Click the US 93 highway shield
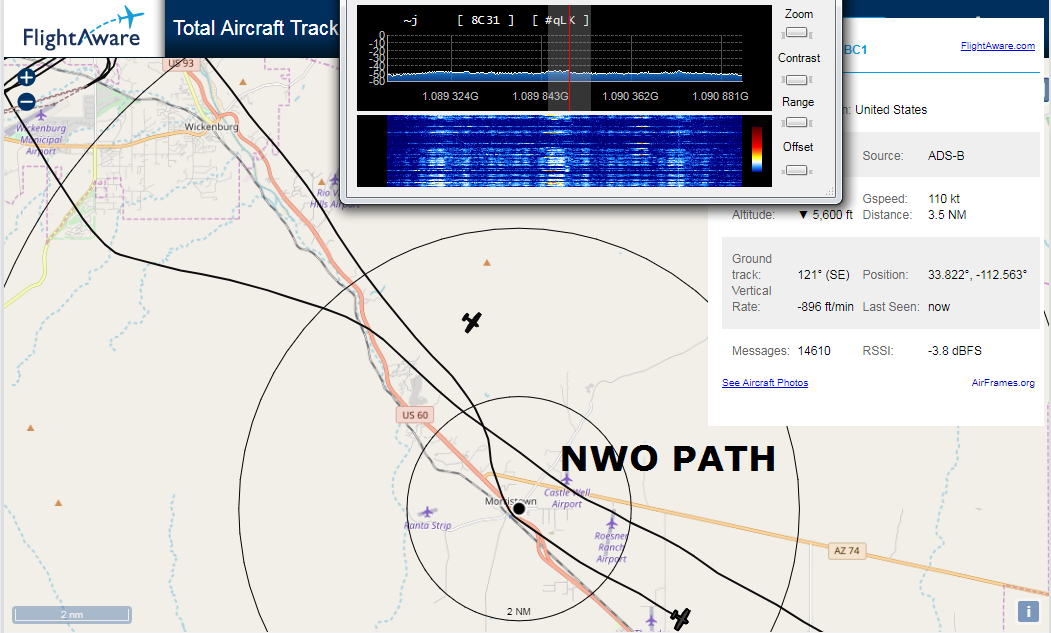 pyautogui.click(x=181, y=64)
